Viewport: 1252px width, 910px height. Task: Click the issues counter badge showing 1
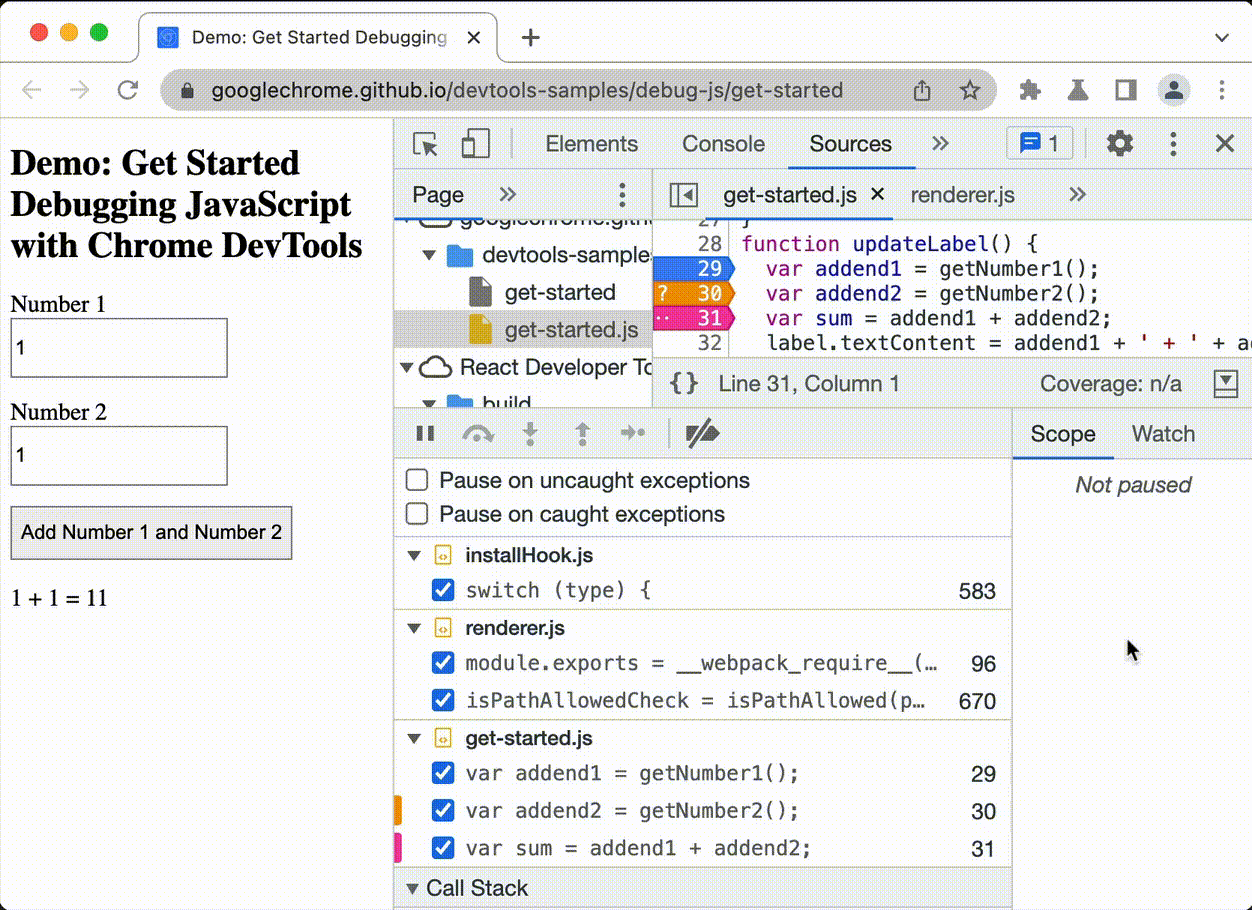1040,144
